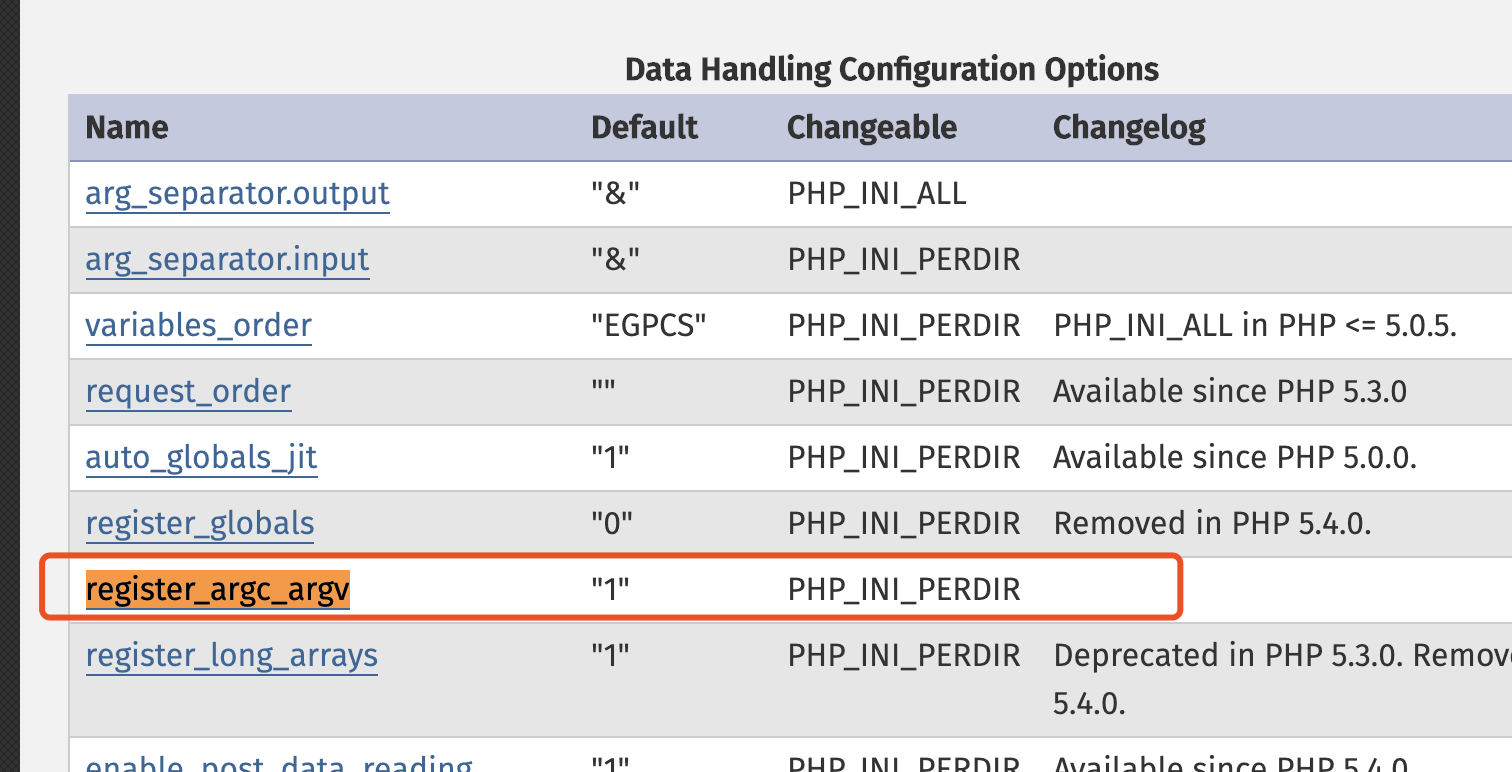Open the auto_globals_jit link
This screenshot has width=1512, height=772.
201,457
